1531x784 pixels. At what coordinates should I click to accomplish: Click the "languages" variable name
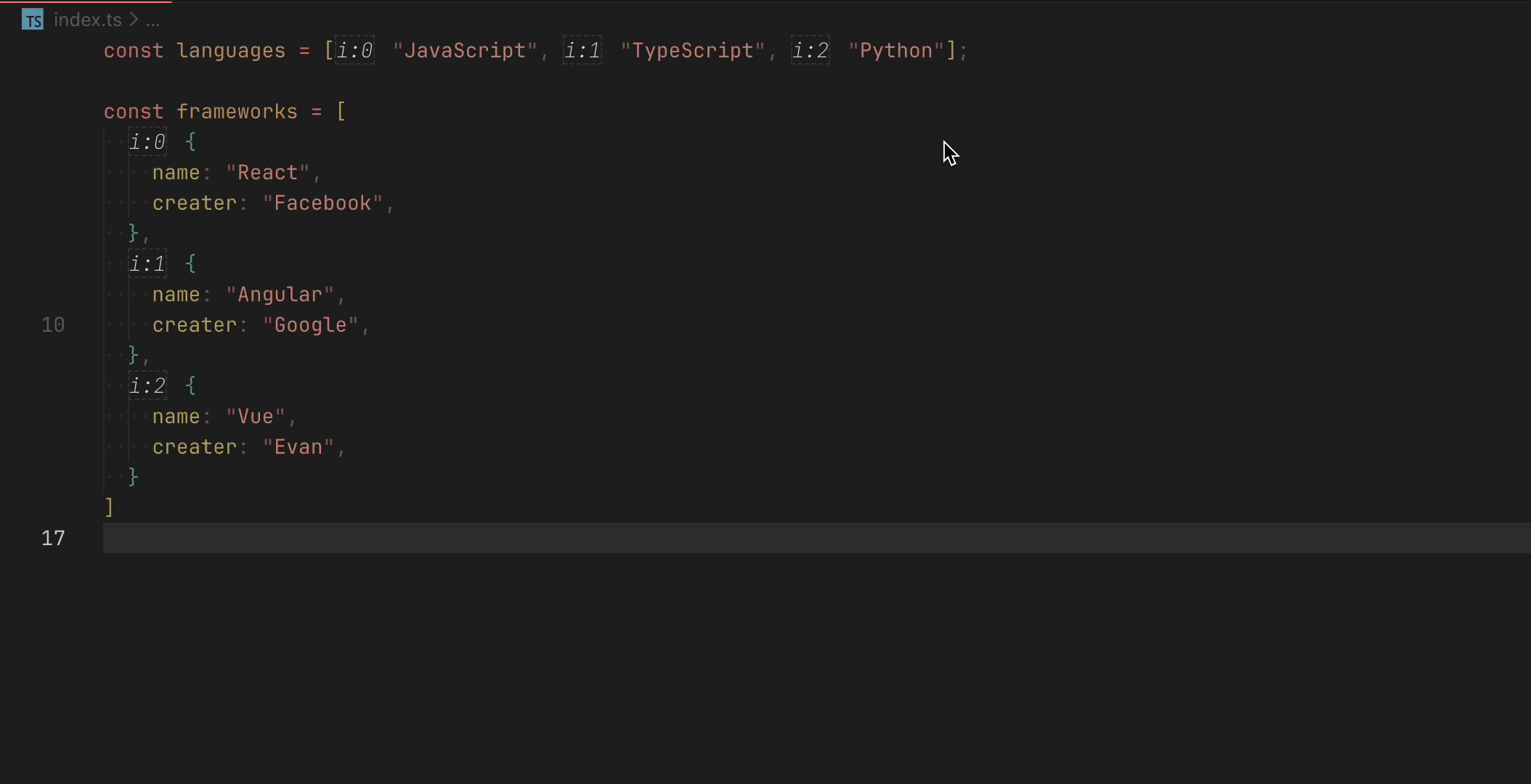pyautogui.click(x=231, y=50)
